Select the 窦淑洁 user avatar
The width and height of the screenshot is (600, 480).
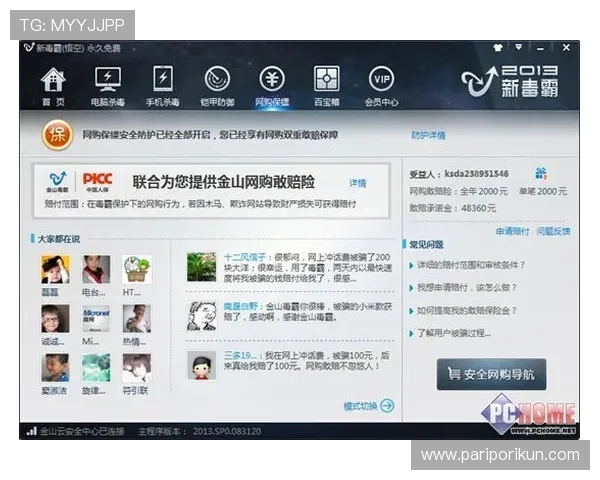point(55,368)
